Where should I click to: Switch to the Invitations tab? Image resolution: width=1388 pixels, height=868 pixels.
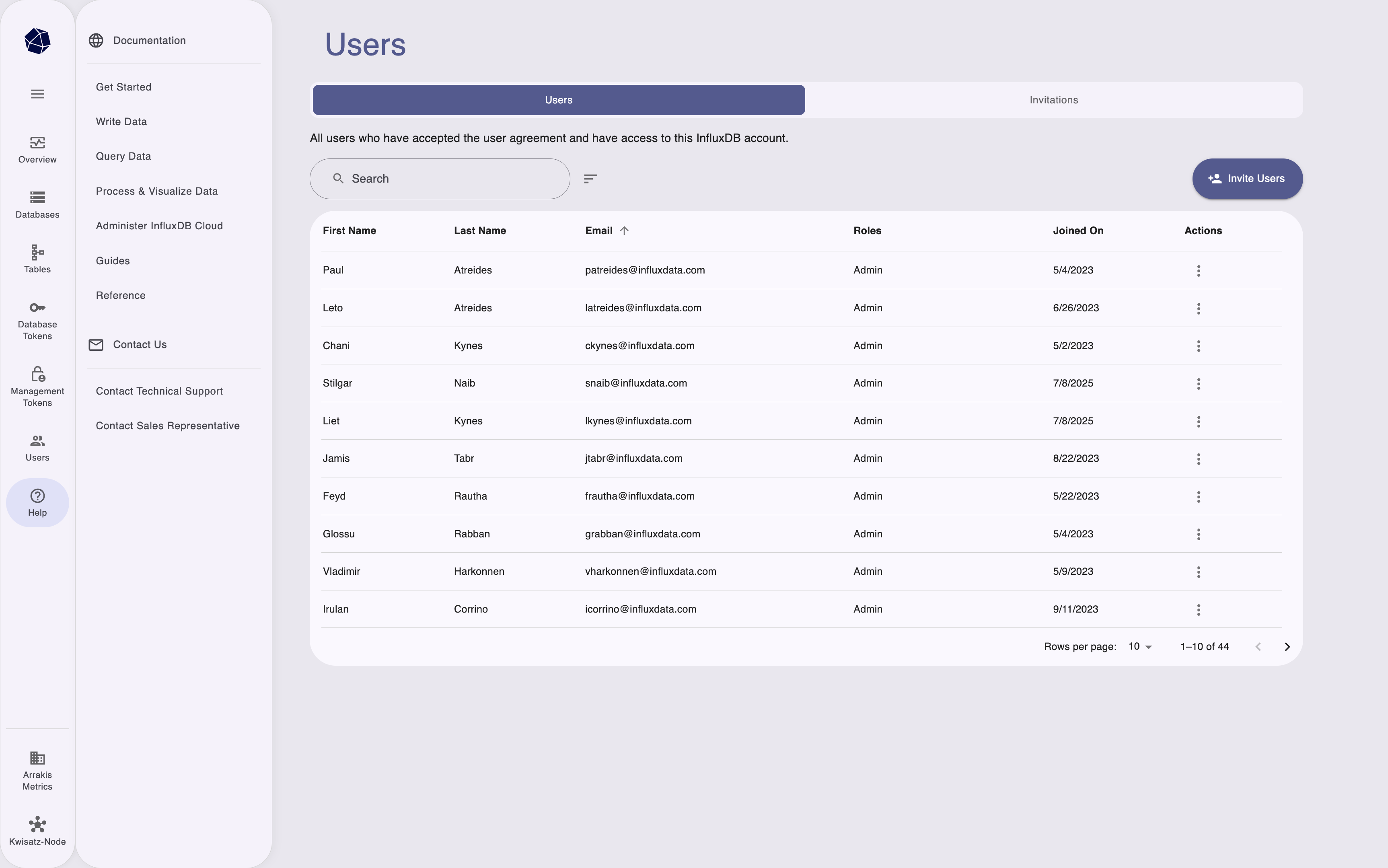click(1053, 99)
